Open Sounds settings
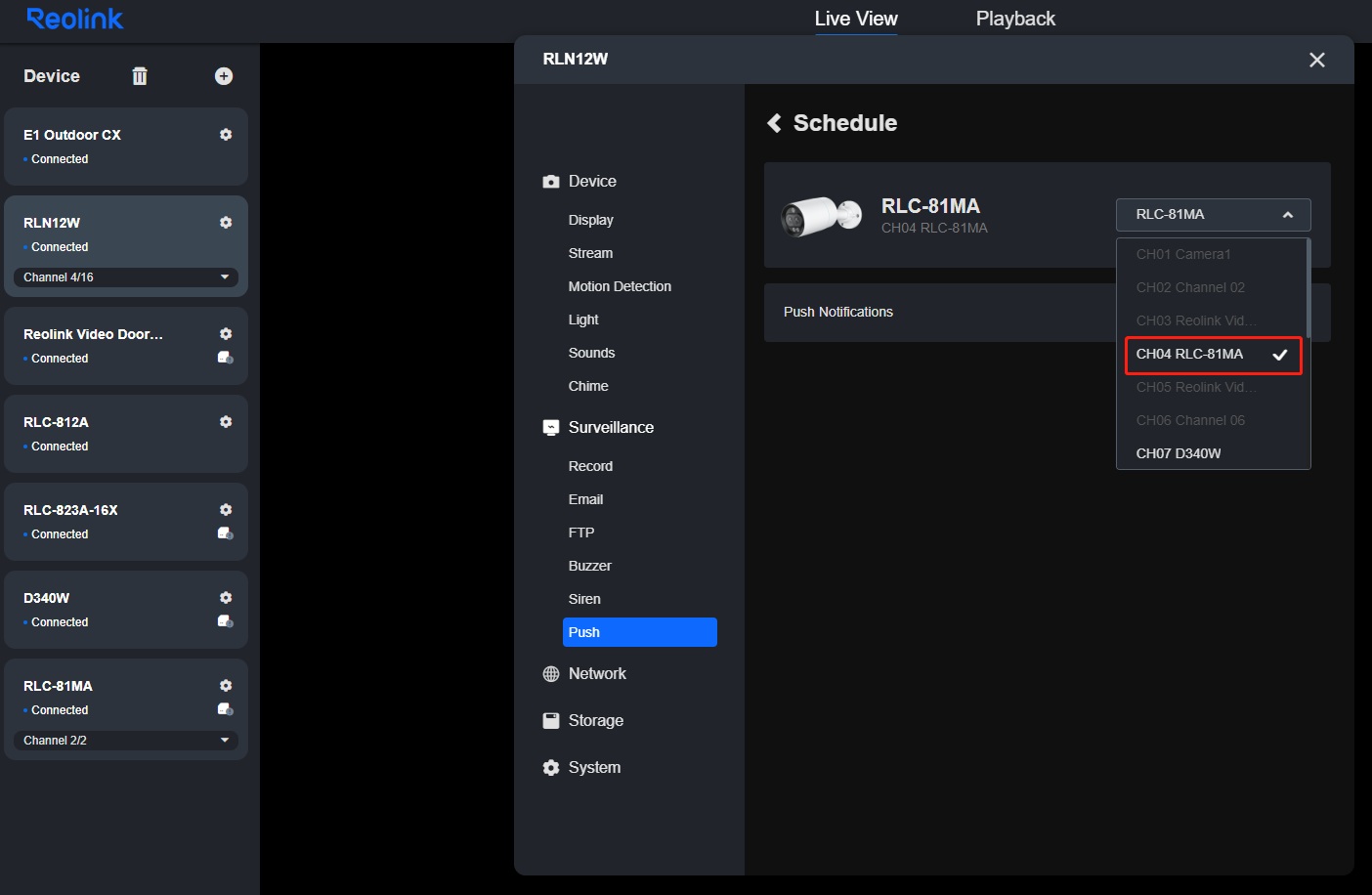 (x=592, y=353)
